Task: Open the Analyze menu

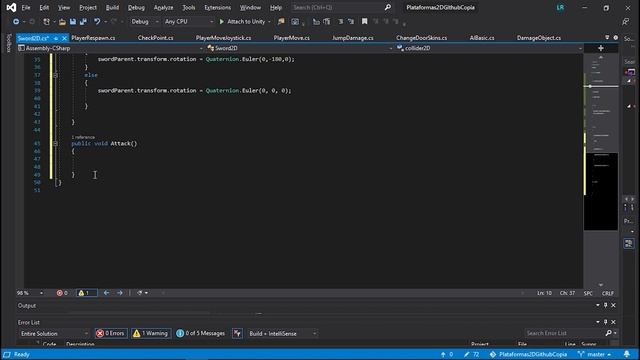Action: (163, 7)
